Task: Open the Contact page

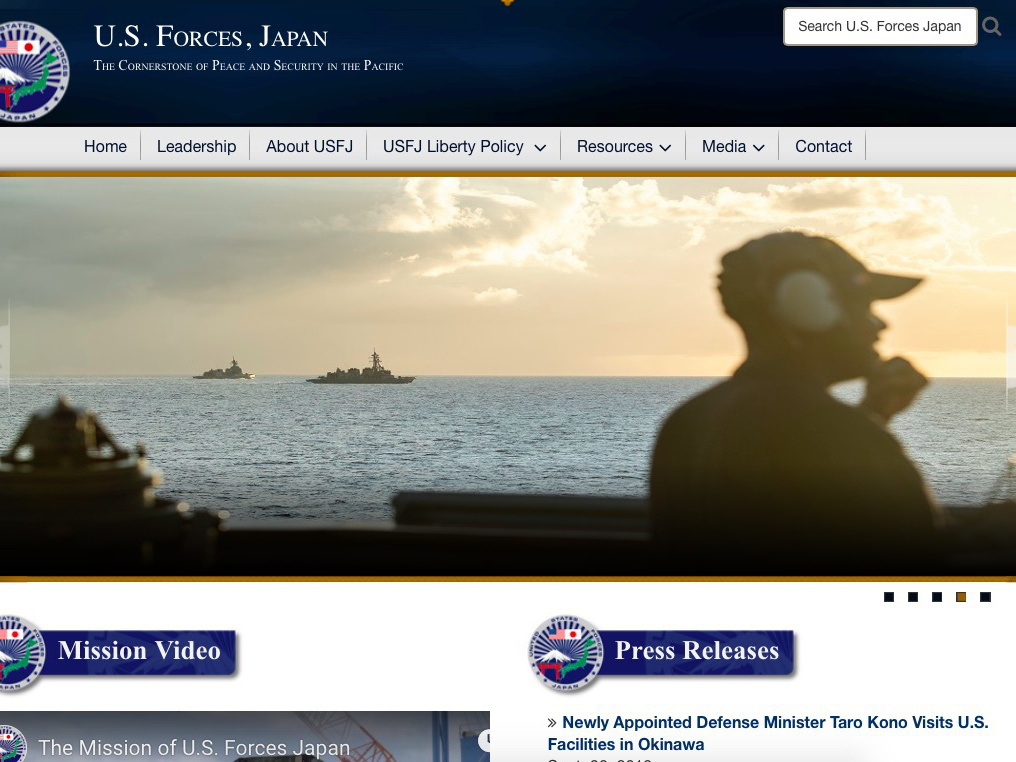Action: [x=824, y=146]
